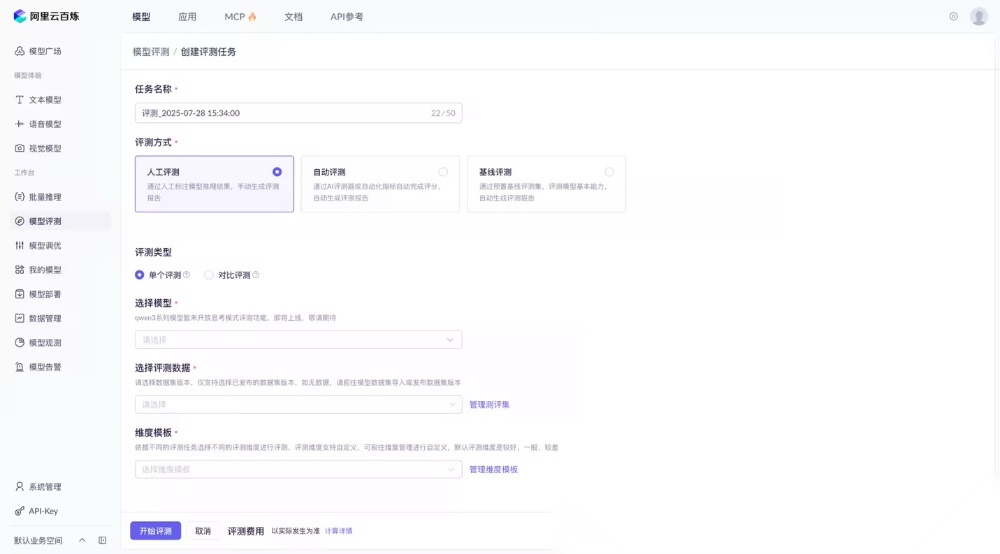
Task: Open 模型调优 sliders icon
Action: point(20,245)
